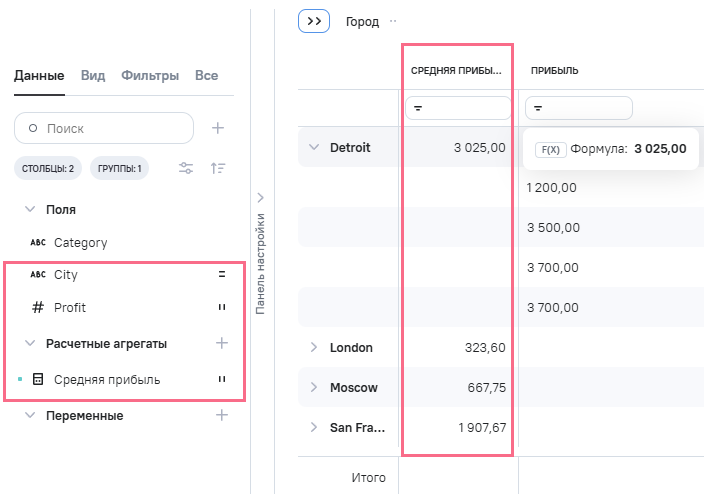Expand the San Francisco group row
Viewport: 704px width, 494px height.
(313, 427)
